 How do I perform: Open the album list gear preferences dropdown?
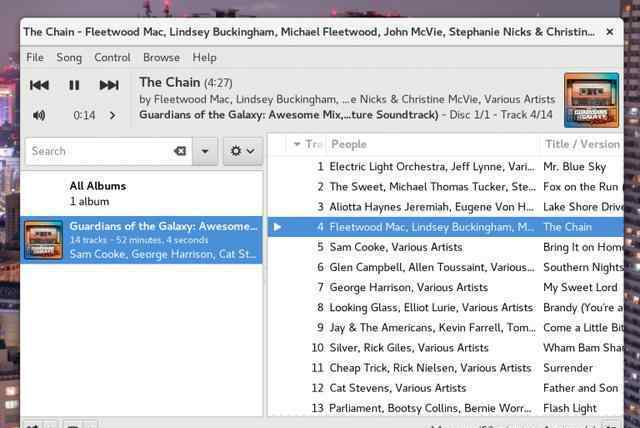[242, 151]
